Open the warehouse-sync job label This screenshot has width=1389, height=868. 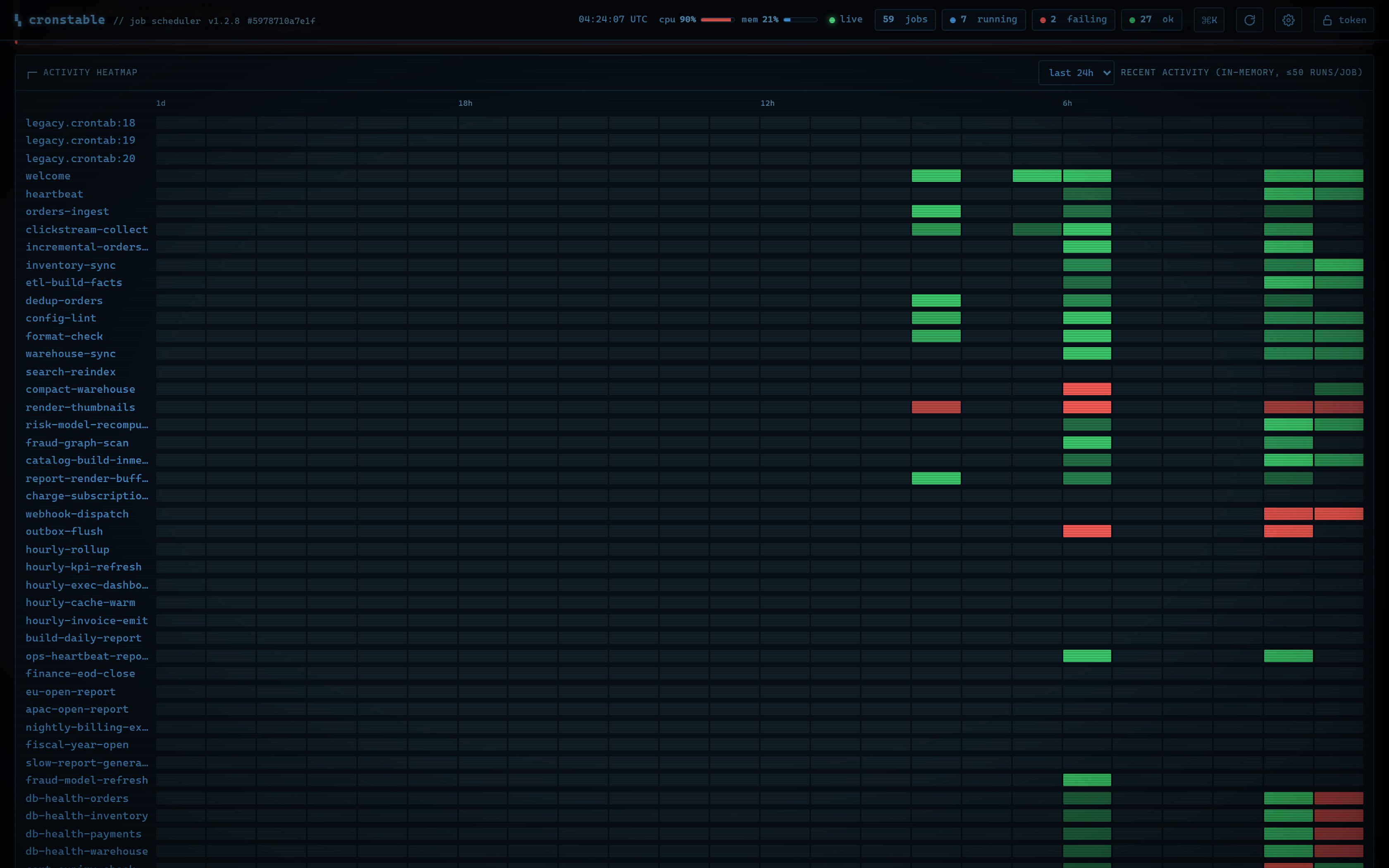pyautogui.click(x=71, y=354)
